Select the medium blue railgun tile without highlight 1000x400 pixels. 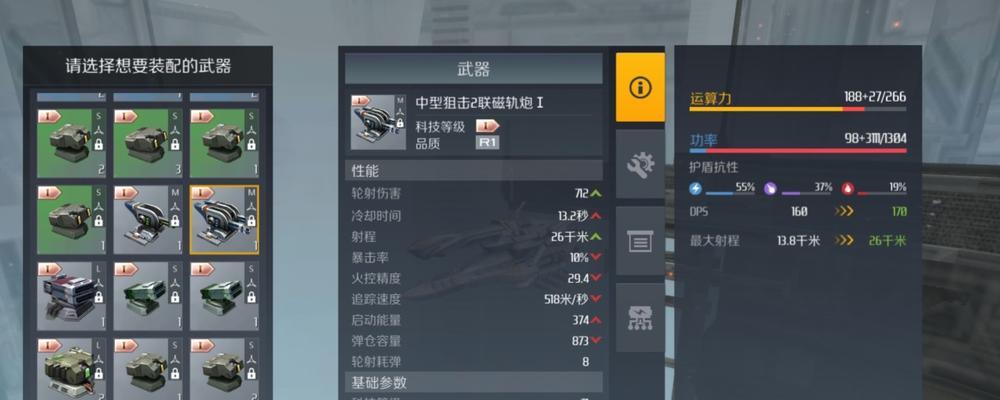[148, 220]
